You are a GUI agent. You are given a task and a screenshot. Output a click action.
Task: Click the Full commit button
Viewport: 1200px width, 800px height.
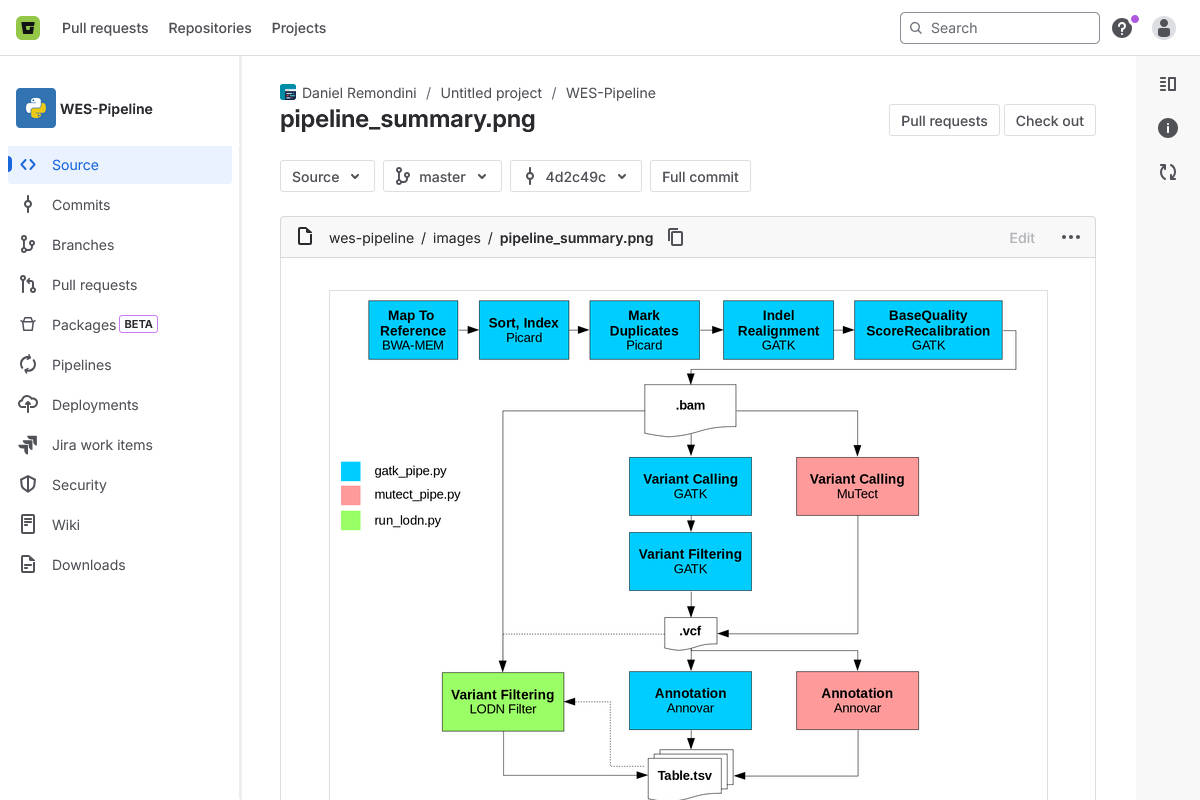pos(700,176)
